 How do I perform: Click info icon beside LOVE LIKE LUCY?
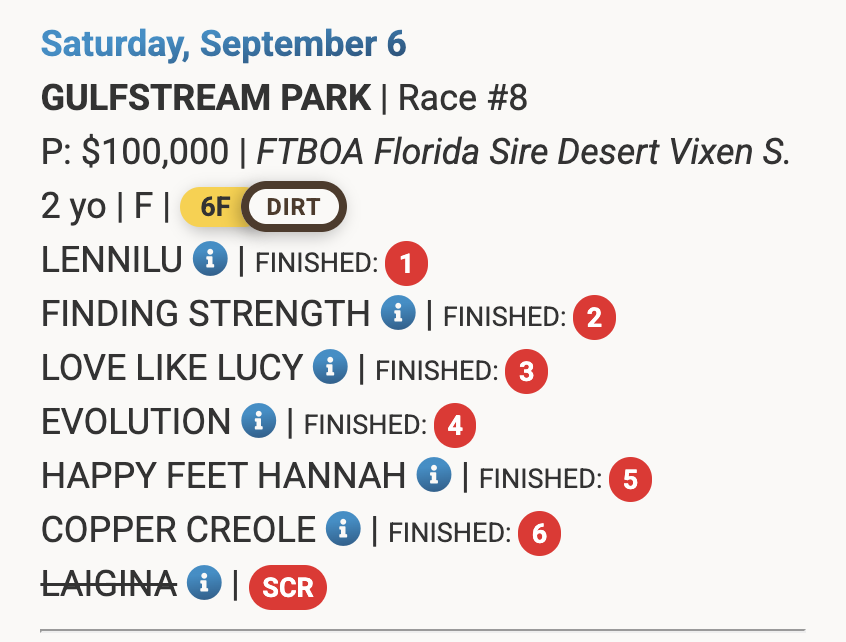(330, 368)
